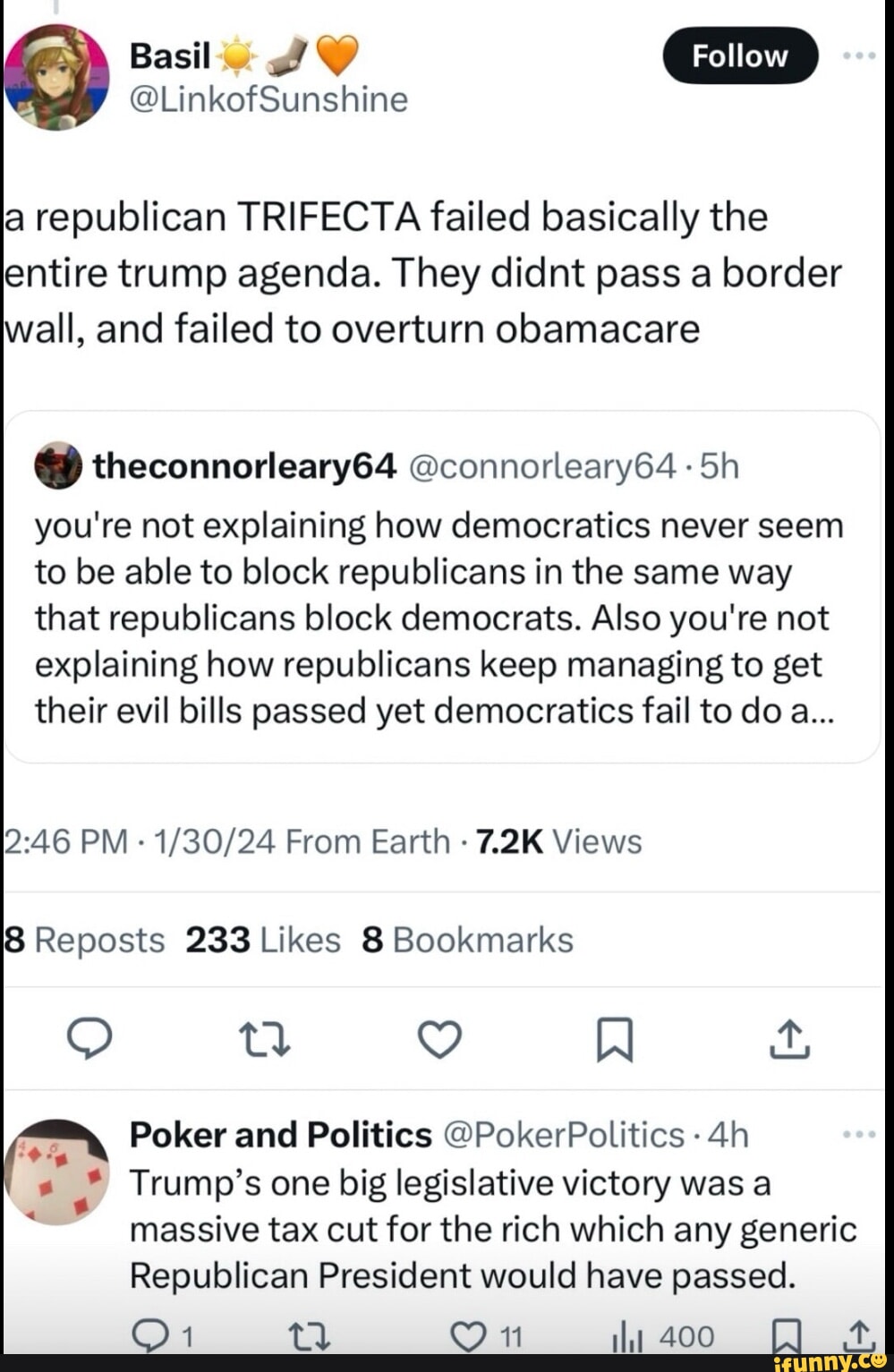894x1372 pixels.
Task: Open the three-dot menu next to Follow
Action: tap(859, 55)
